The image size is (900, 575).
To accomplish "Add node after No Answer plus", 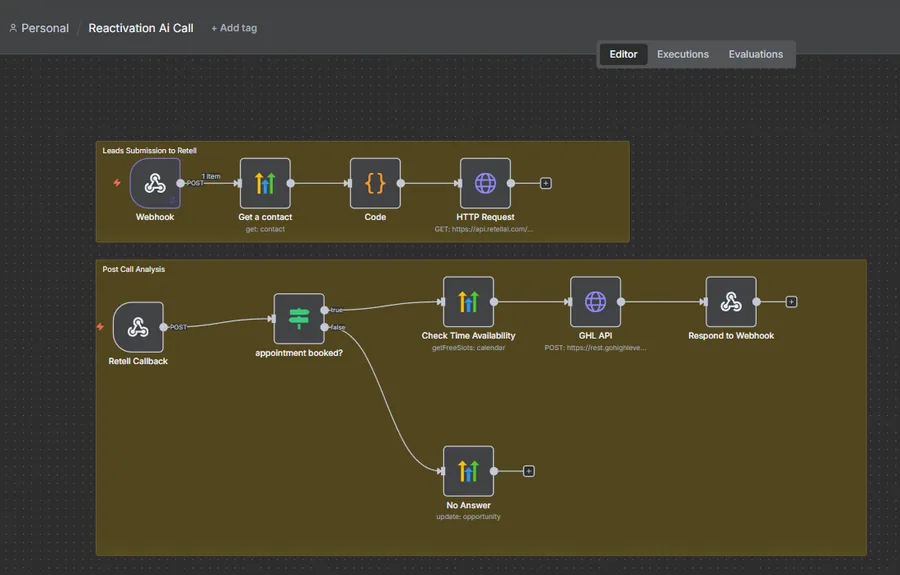I will 529,471.
